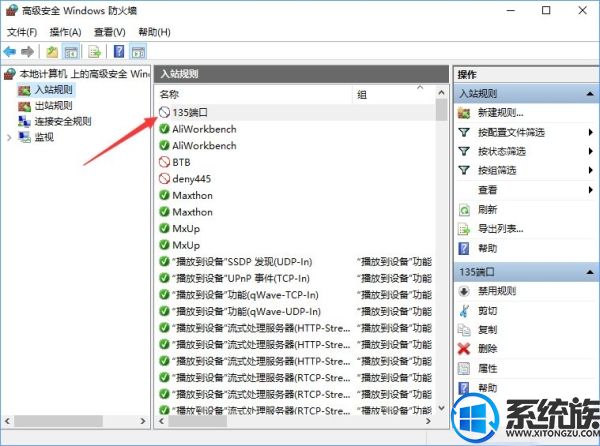This screenshot has height=446, width=600.
Task: Sort by the 名称 column header
Action: pos(254,94)
